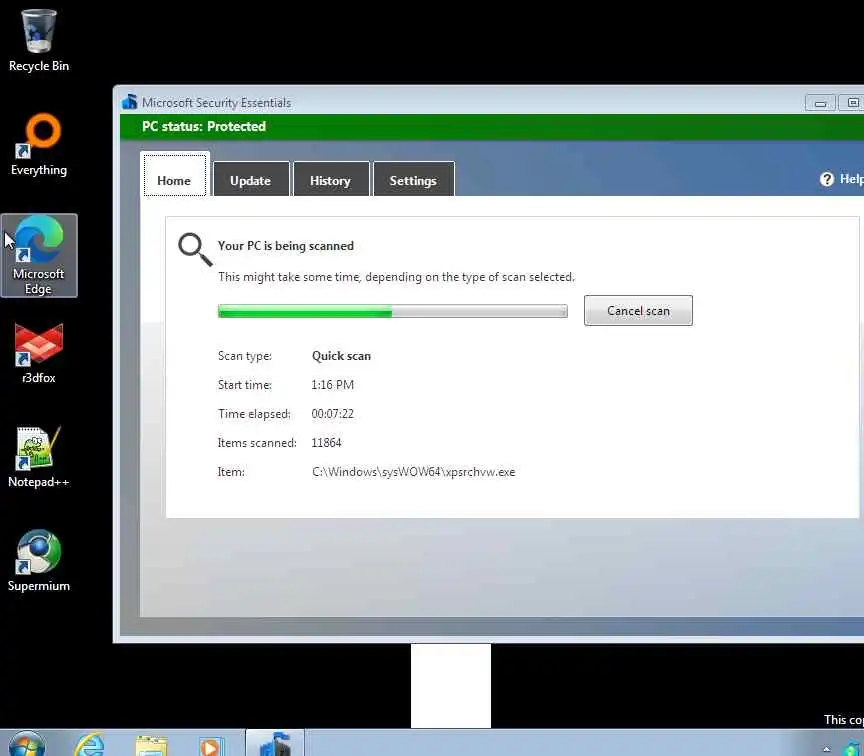864x756 pixels.
Task: Select the r3dfox browser desktop shortcut
Action: [39, 353]
